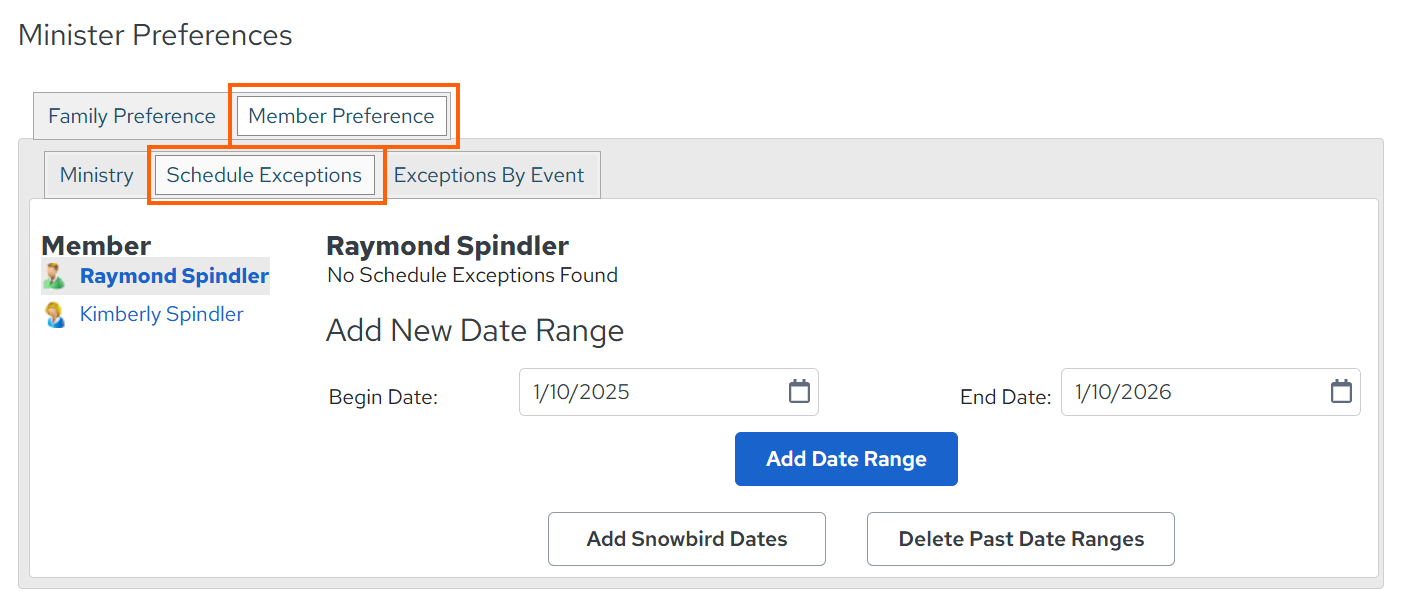Click the End Date label
This screenshot has height=606, width=1406.
(x=1005, y=397)
